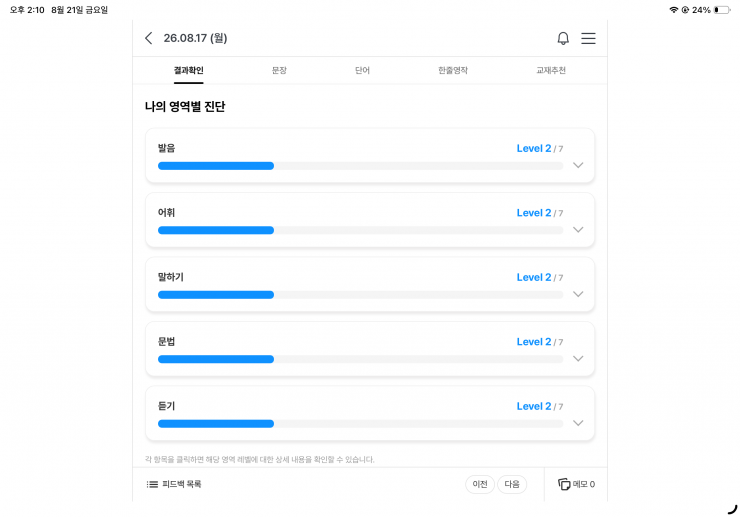740x517 pixels.
Task: Expand the 듣기 diagnosis chevron
Action: 578,423
